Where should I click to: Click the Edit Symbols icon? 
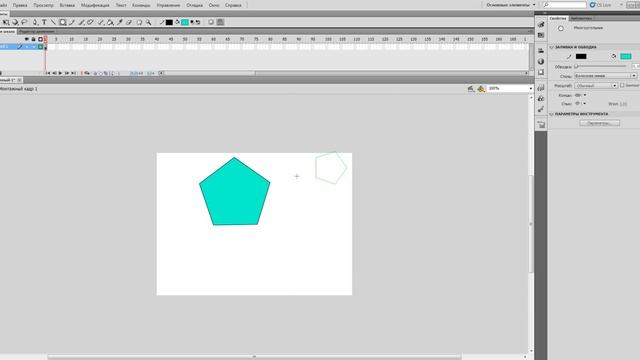coord(481,89)
